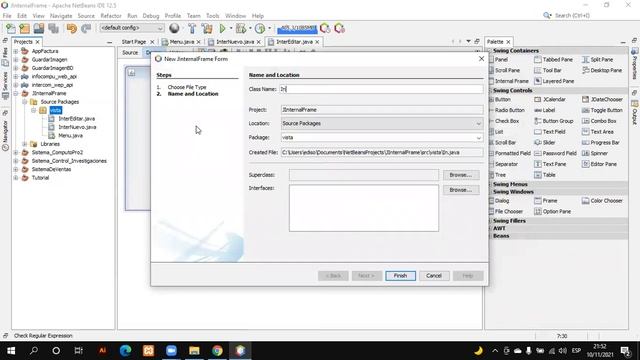Click the New Project toolbar icon
This screenshot has width=640, height=360.
[24, 28]
